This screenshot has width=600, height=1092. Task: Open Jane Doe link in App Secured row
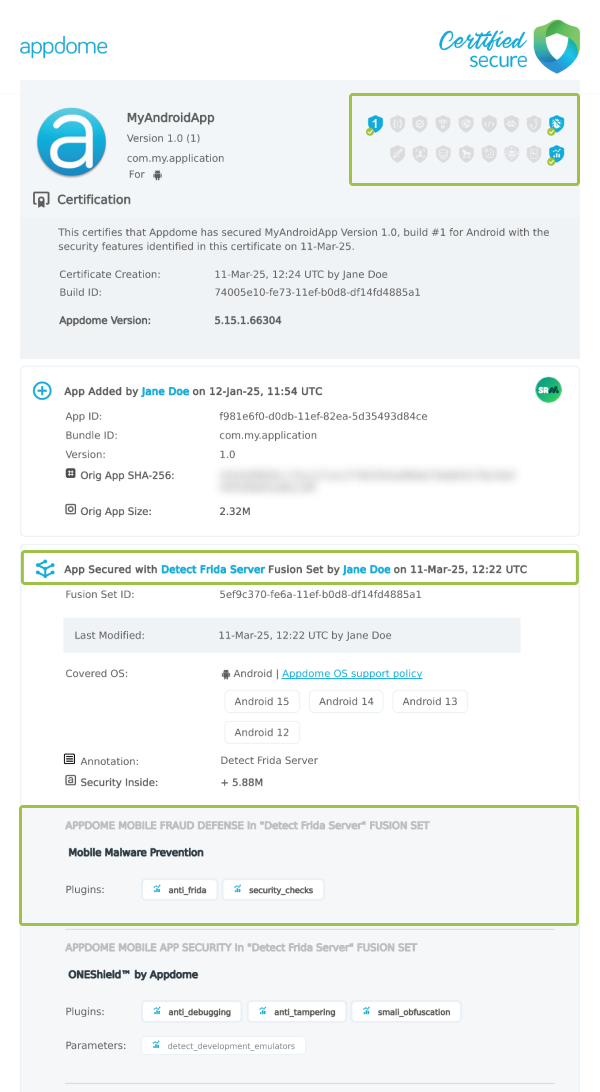point(366,569)
